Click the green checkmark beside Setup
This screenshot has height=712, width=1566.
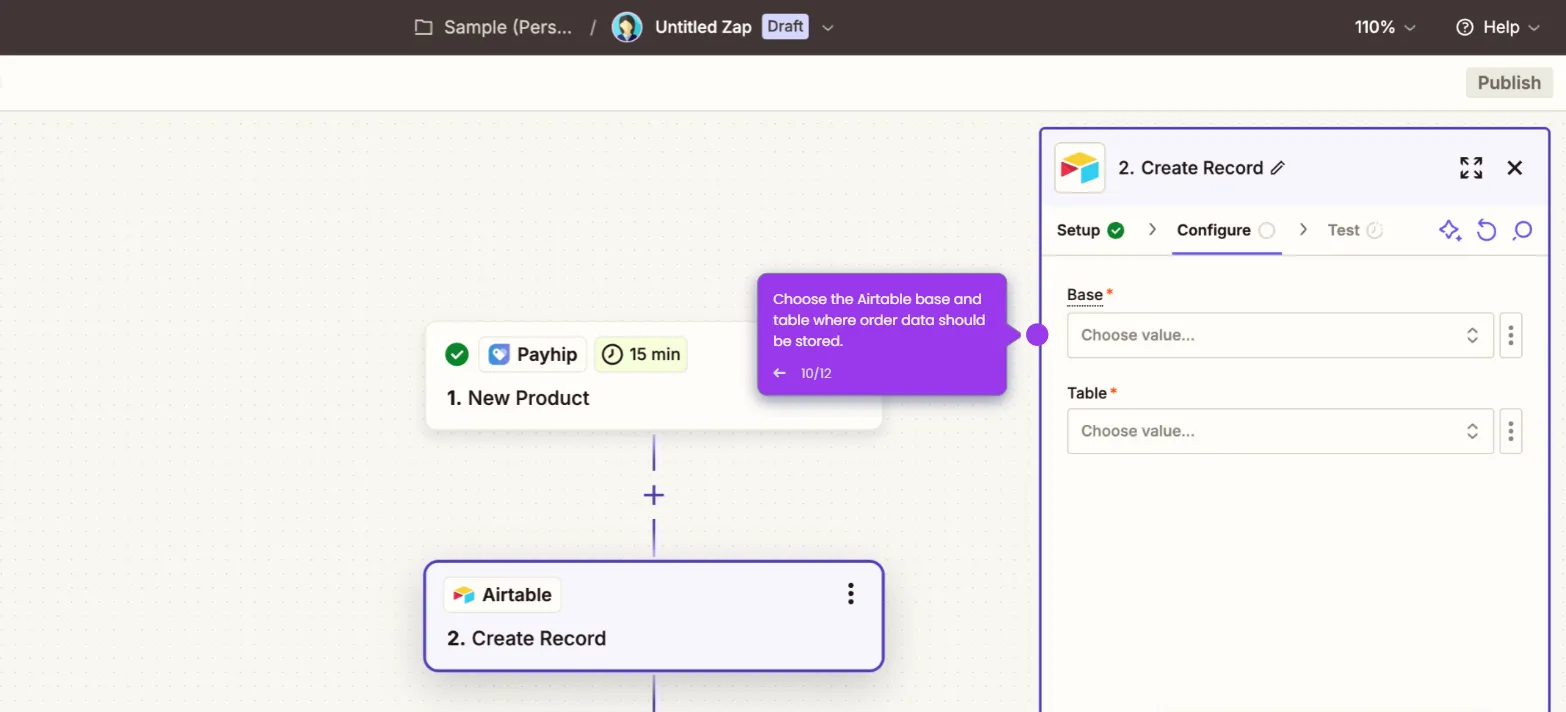coord(1116,230)
